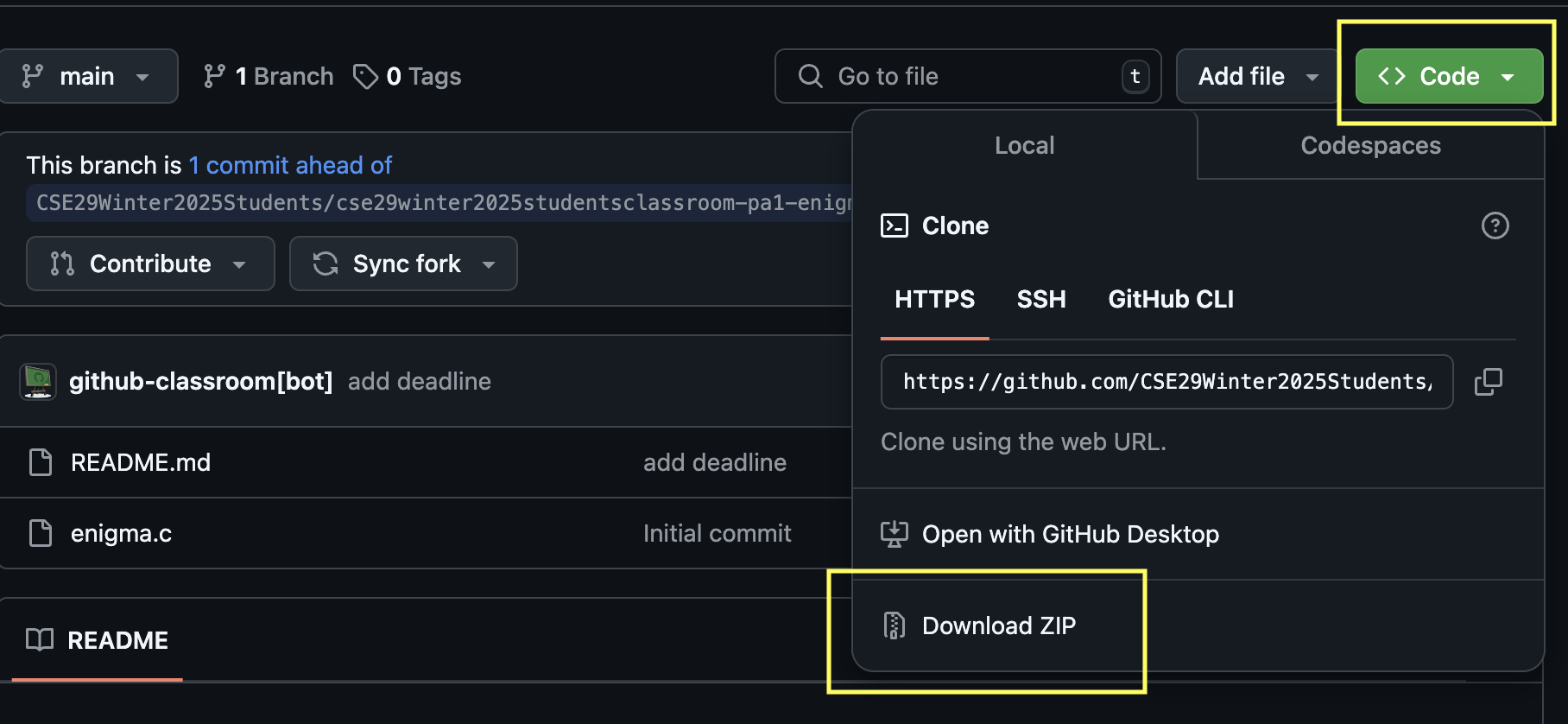Image resolution: width=1568 pixels, height=724 pixels.
Task: Expand the Sync fork dropdown
Action: click(403, 264)
